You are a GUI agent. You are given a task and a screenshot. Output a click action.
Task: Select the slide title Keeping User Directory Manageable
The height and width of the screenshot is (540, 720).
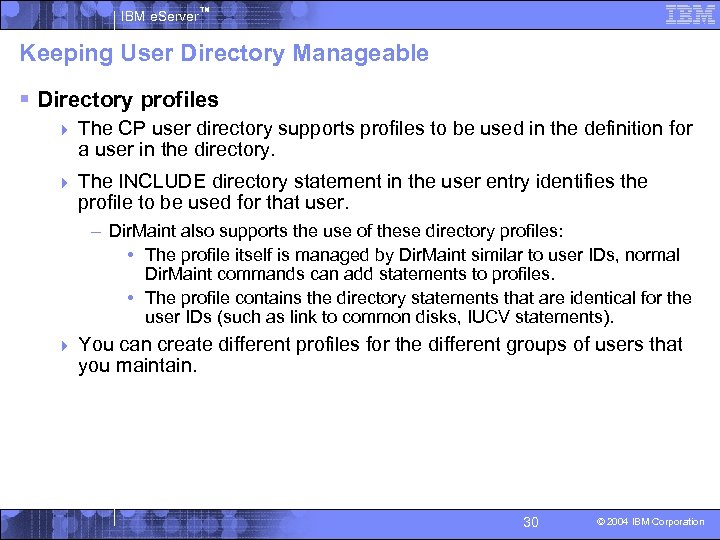[224, 53]
